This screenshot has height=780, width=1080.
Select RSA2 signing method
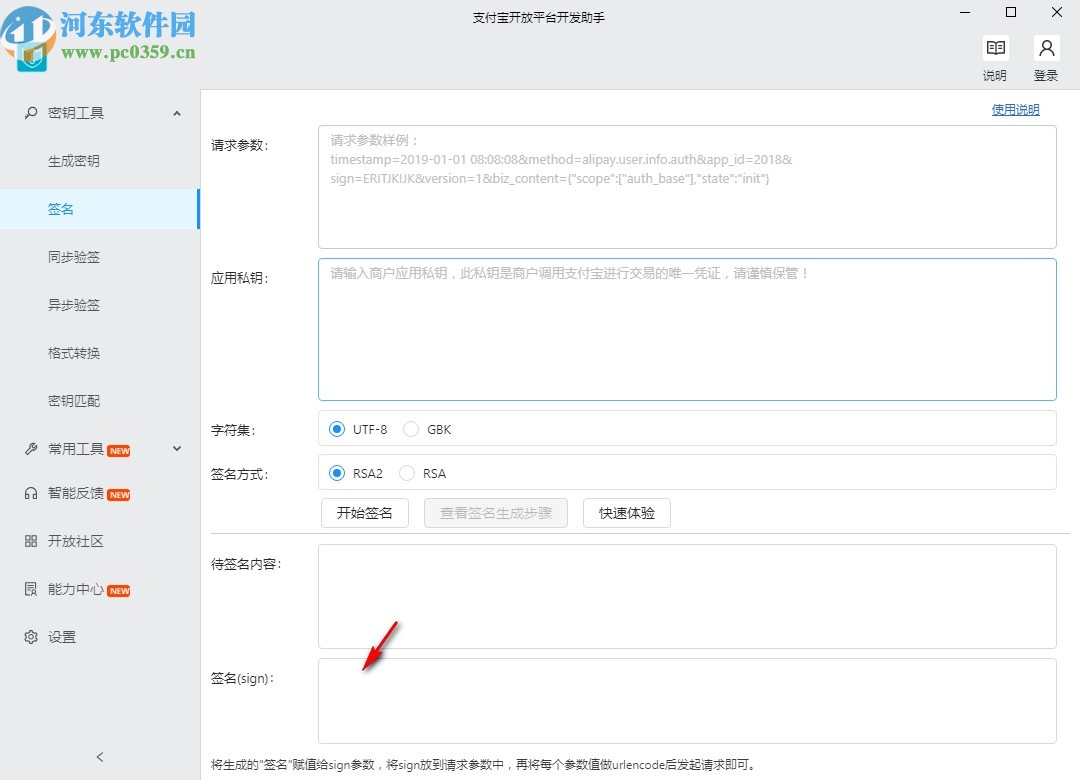point(337,473)
